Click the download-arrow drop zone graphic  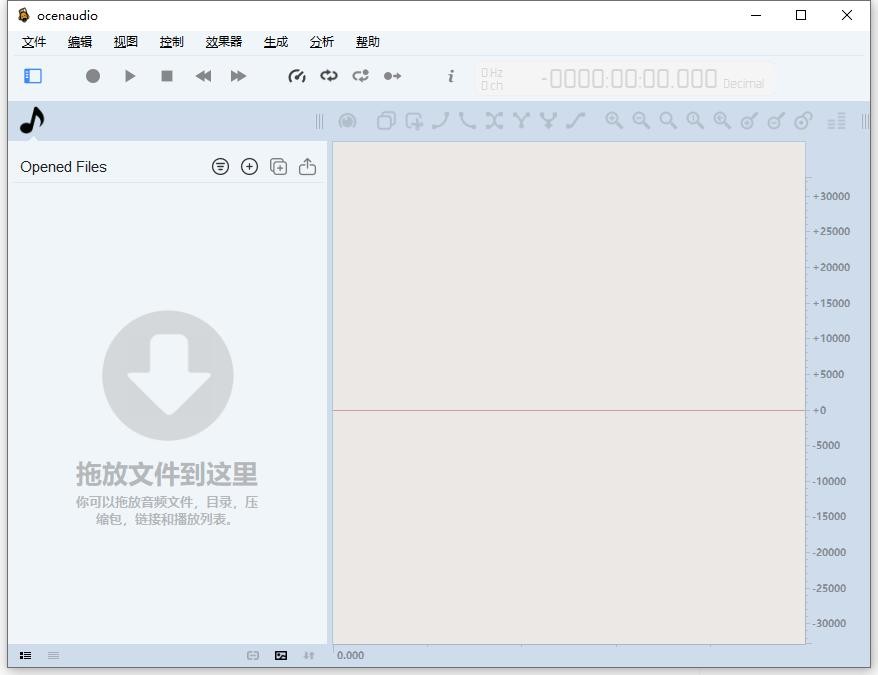tap(168, 375)
